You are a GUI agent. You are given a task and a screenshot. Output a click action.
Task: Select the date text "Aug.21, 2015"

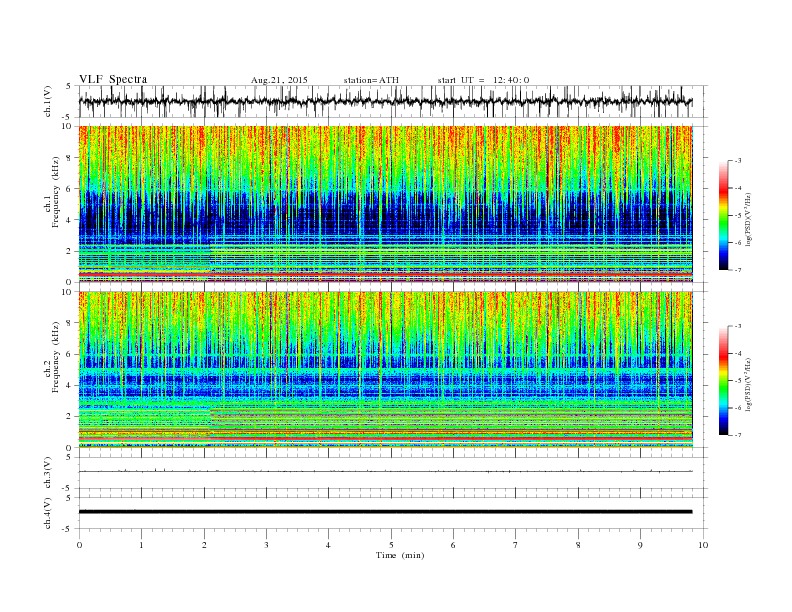279,80
